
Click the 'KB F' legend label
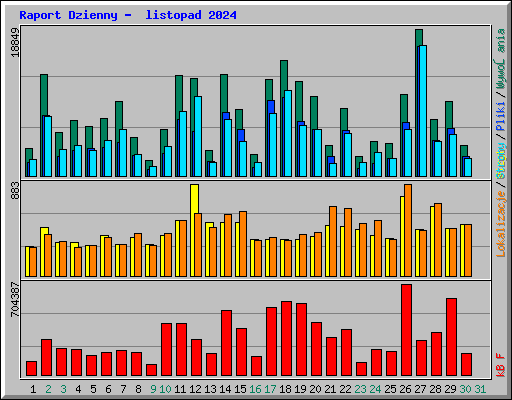501,365
